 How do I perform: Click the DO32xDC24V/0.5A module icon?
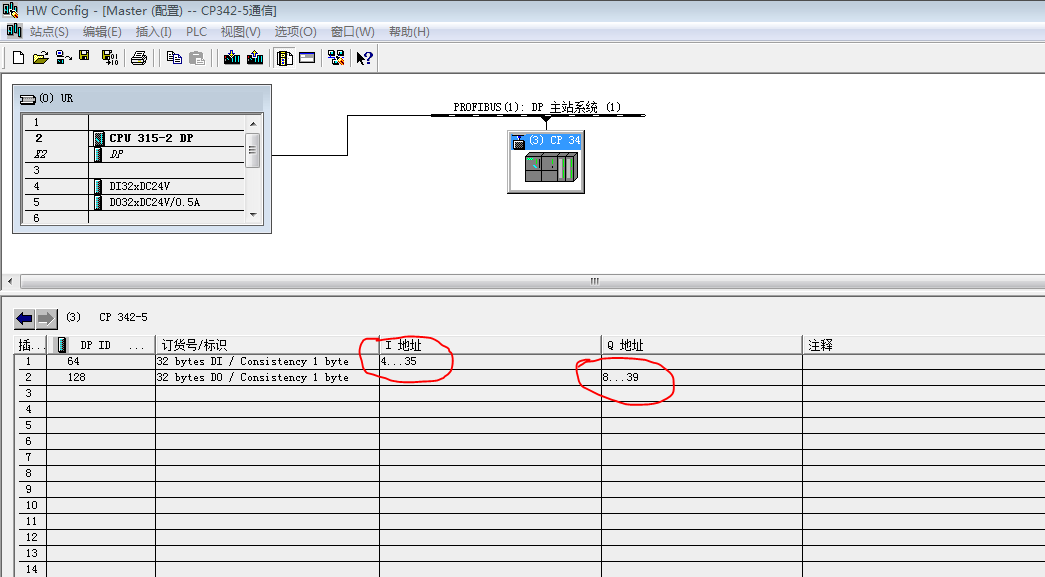coord(98,202)
